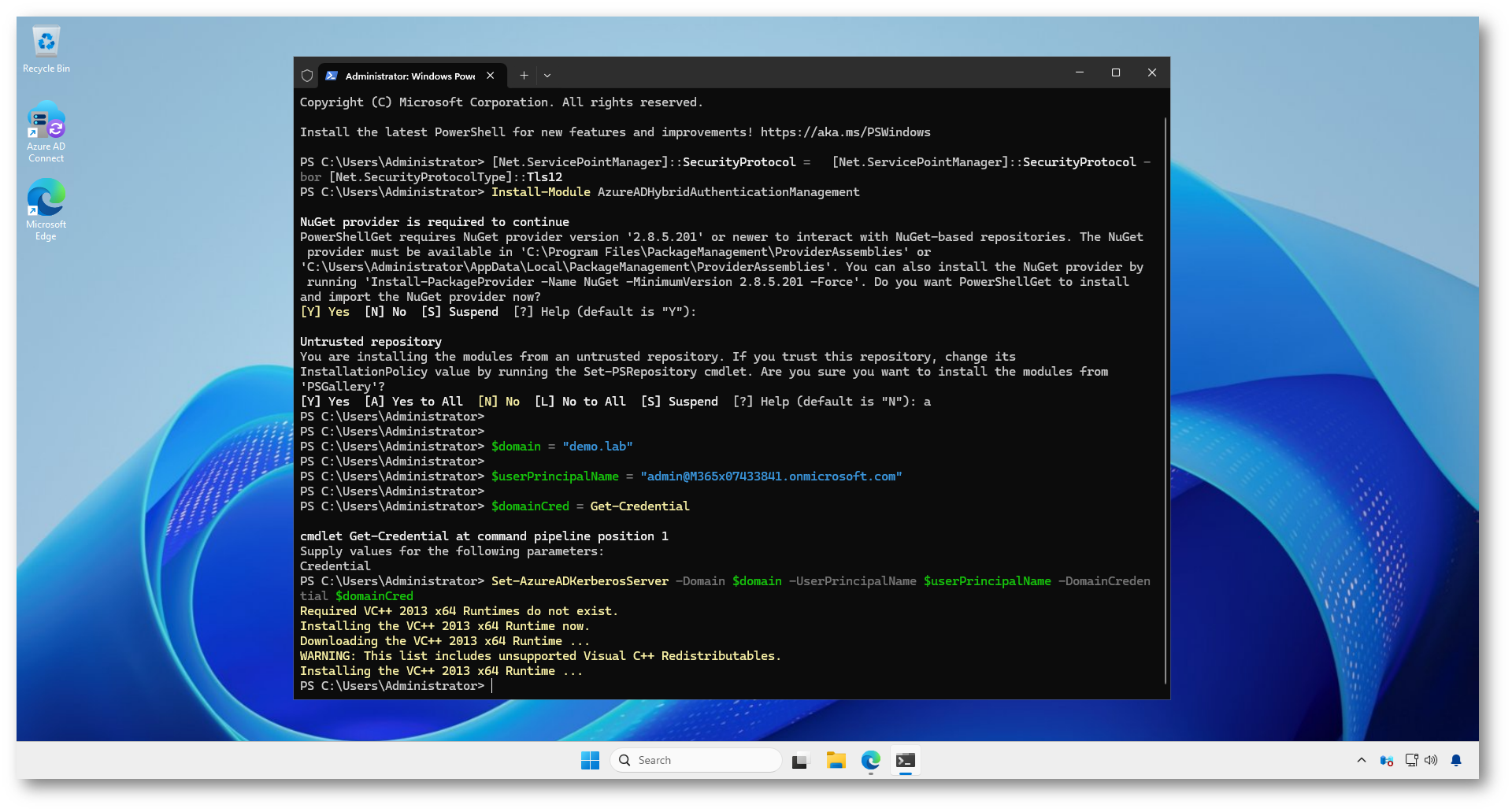Expand the new tab profile dropdown chevron
This screenshot has width=1512, height=812.
tap(547, 76)
